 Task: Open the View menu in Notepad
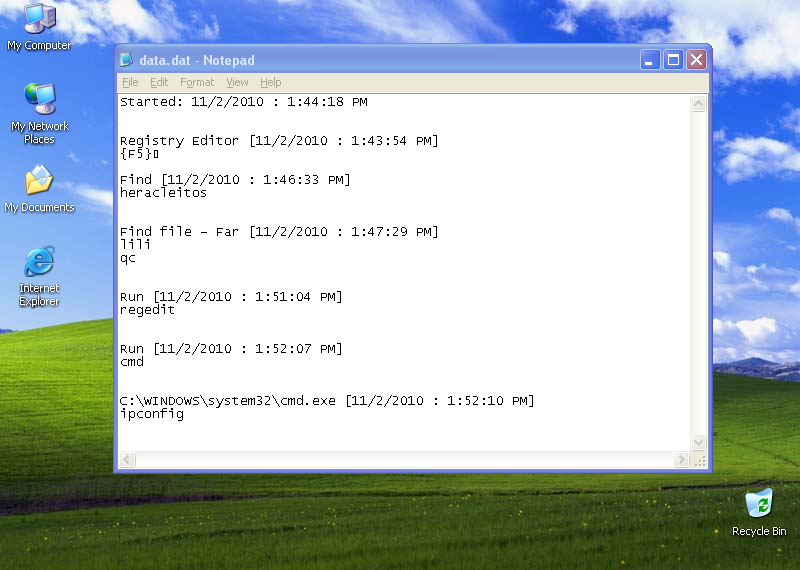tap(237, 82)
